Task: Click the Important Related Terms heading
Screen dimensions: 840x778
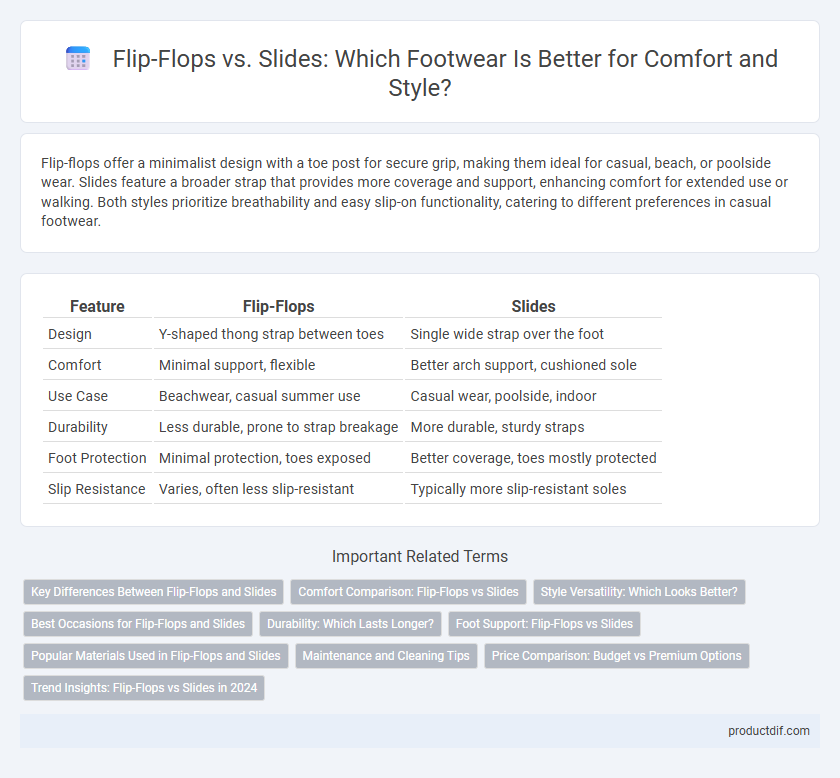Action: (x=420, y=556)
